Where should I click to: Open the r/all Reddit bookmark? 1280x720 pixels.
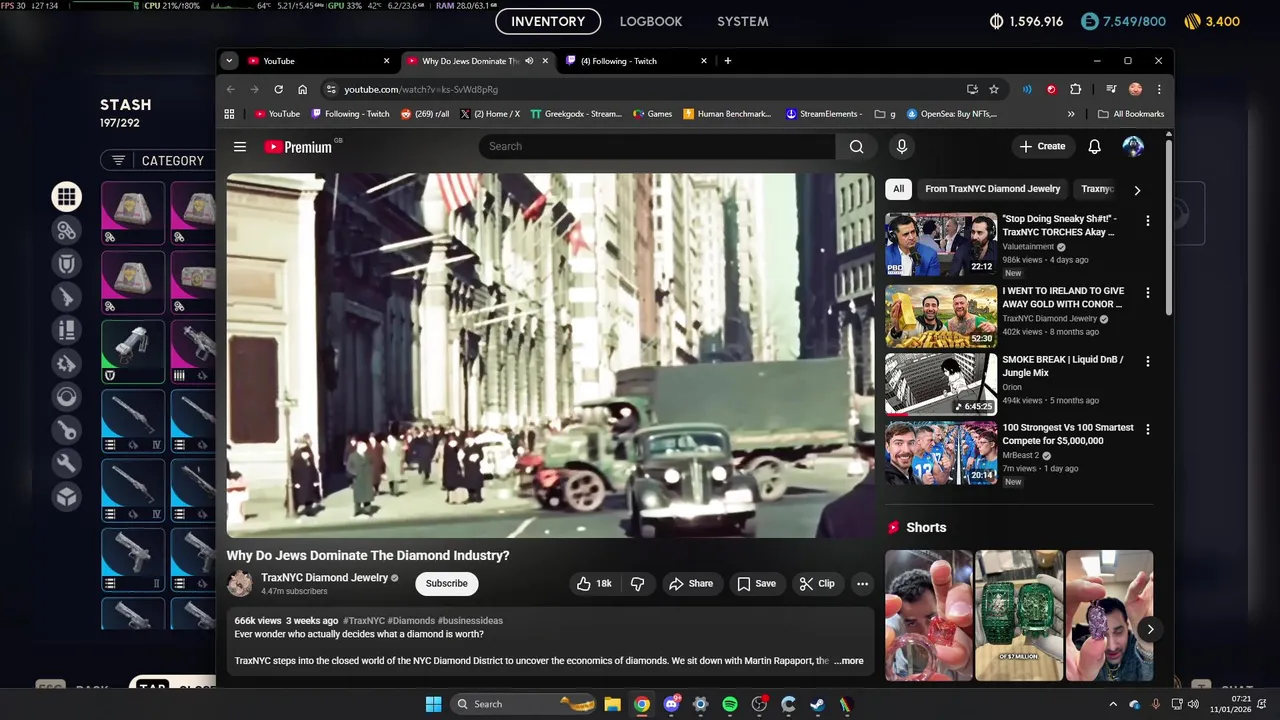425,114
